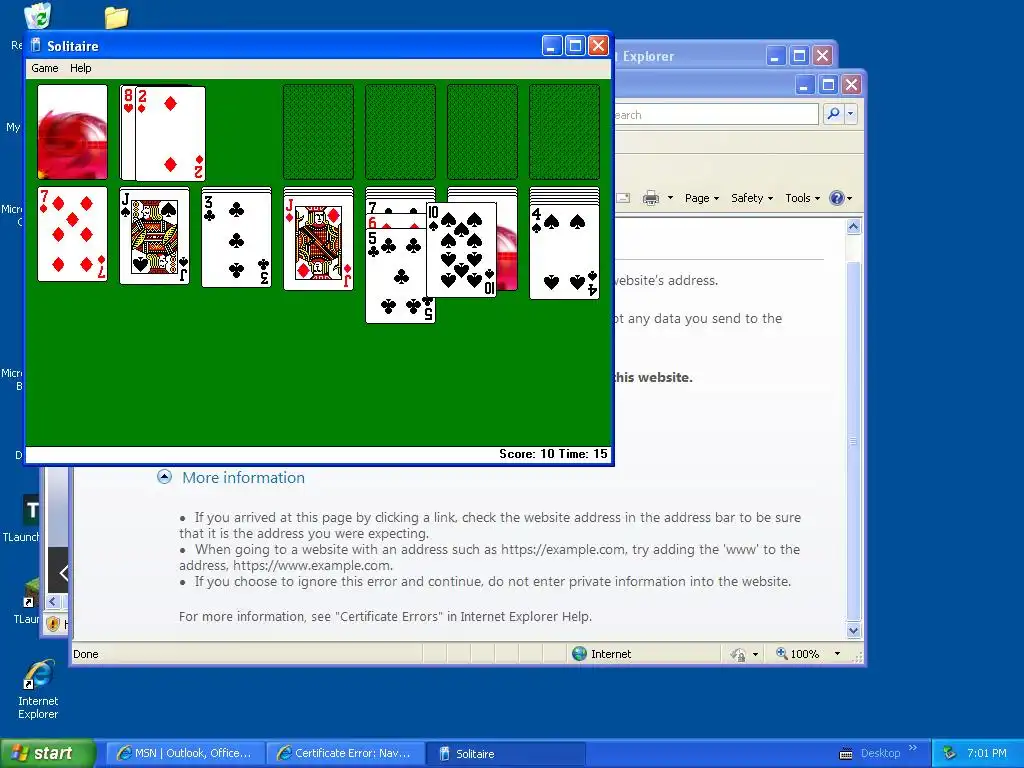Click the system tray network icon
1024x768 pixels.
click(950, 753)
